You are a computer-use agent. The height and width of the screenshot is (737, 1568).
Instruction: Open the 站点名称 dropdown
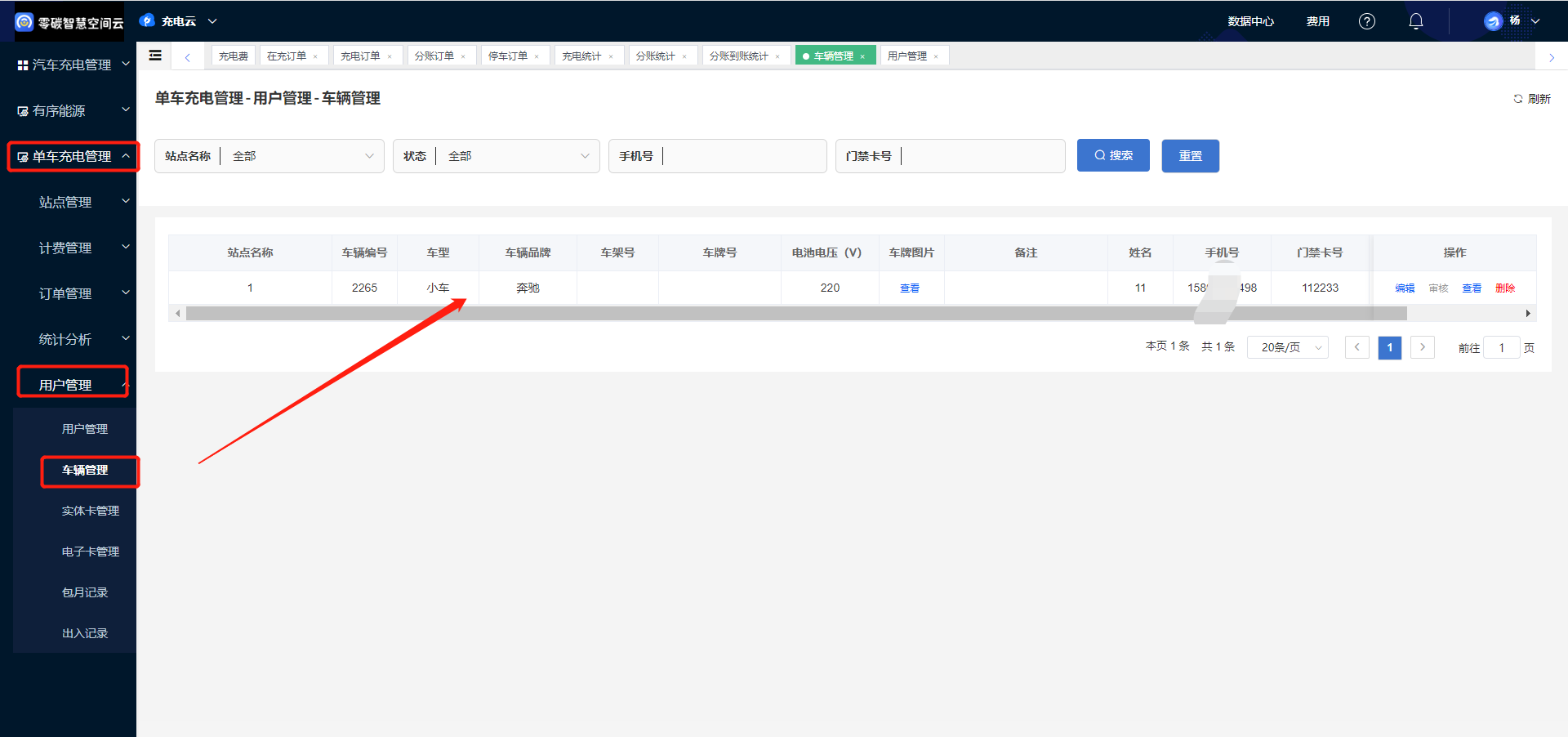[269, 156]
